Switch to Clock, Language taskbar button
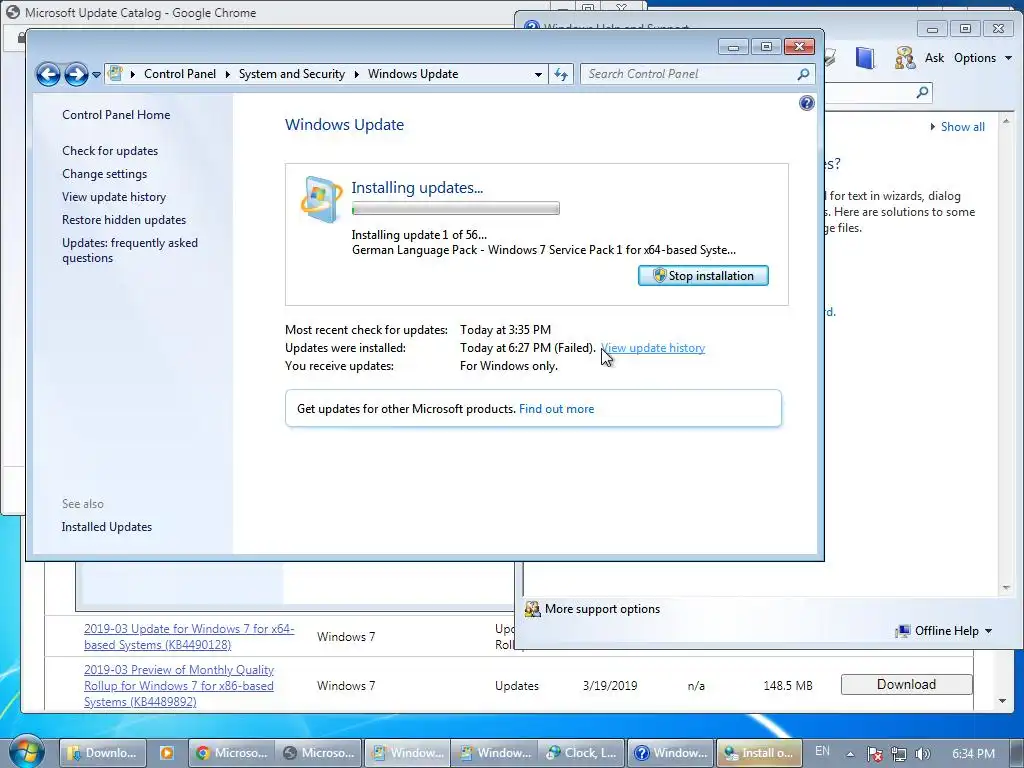This screenshot has width=1024, height=768. (582, 753)
